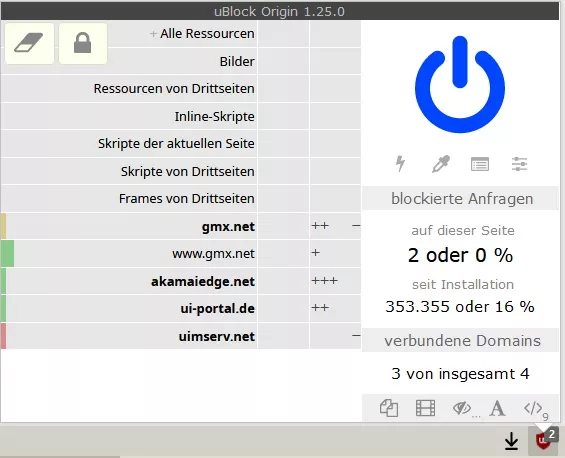
Task: Open the logger list icon
Action: 480,164
